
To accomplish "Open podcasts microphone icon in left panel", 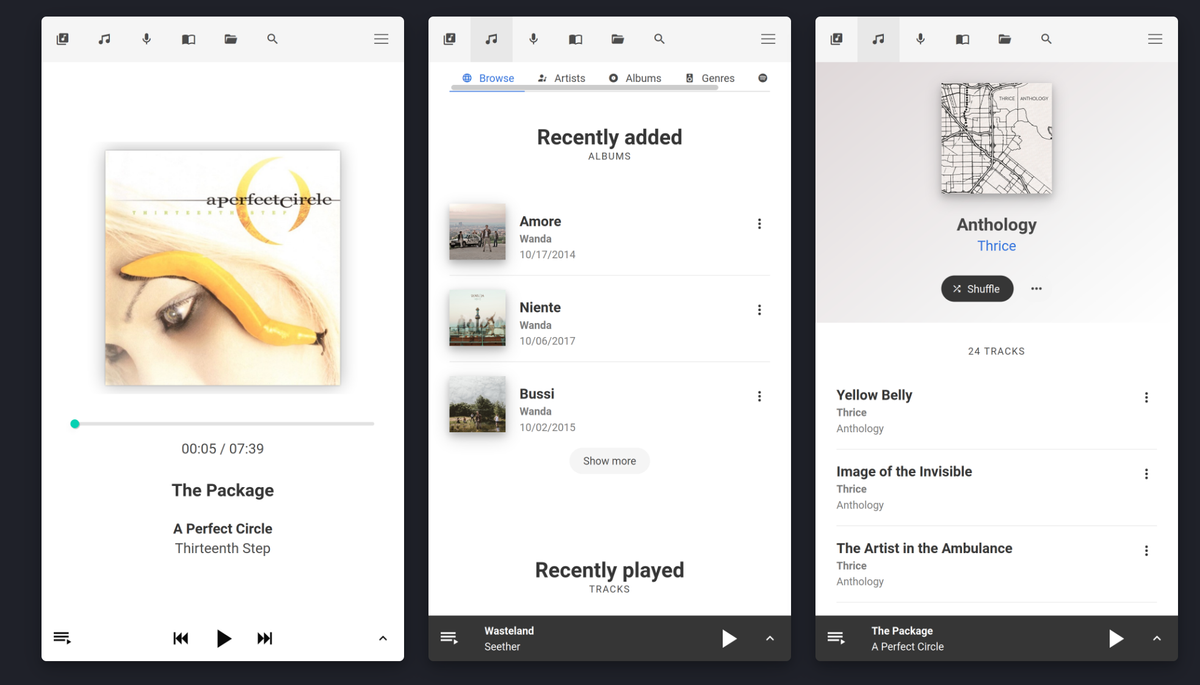I will [146, 39].
